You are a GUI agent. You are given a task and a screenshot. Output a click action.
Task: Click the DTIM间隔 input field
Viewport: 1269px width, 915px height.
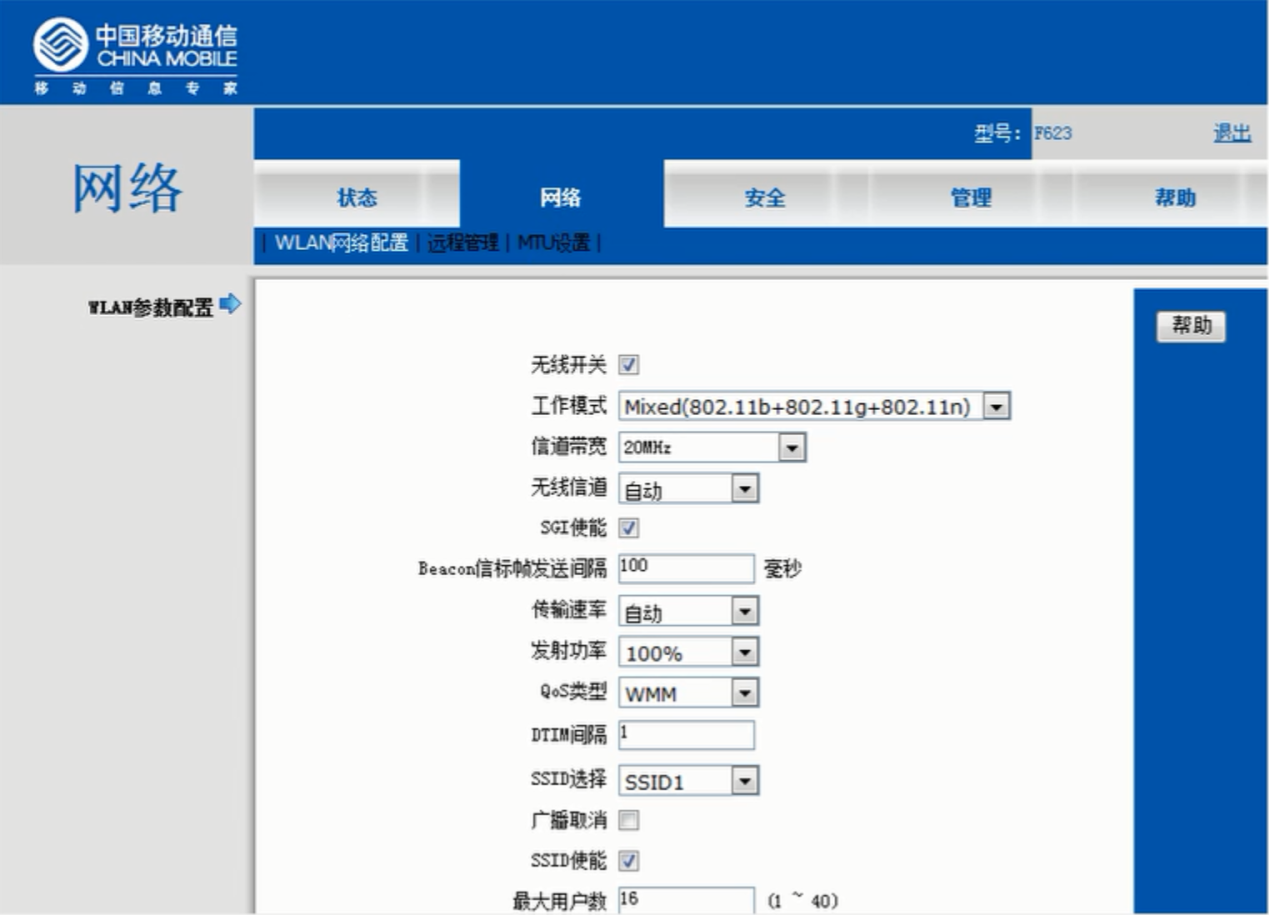point(686,735)
